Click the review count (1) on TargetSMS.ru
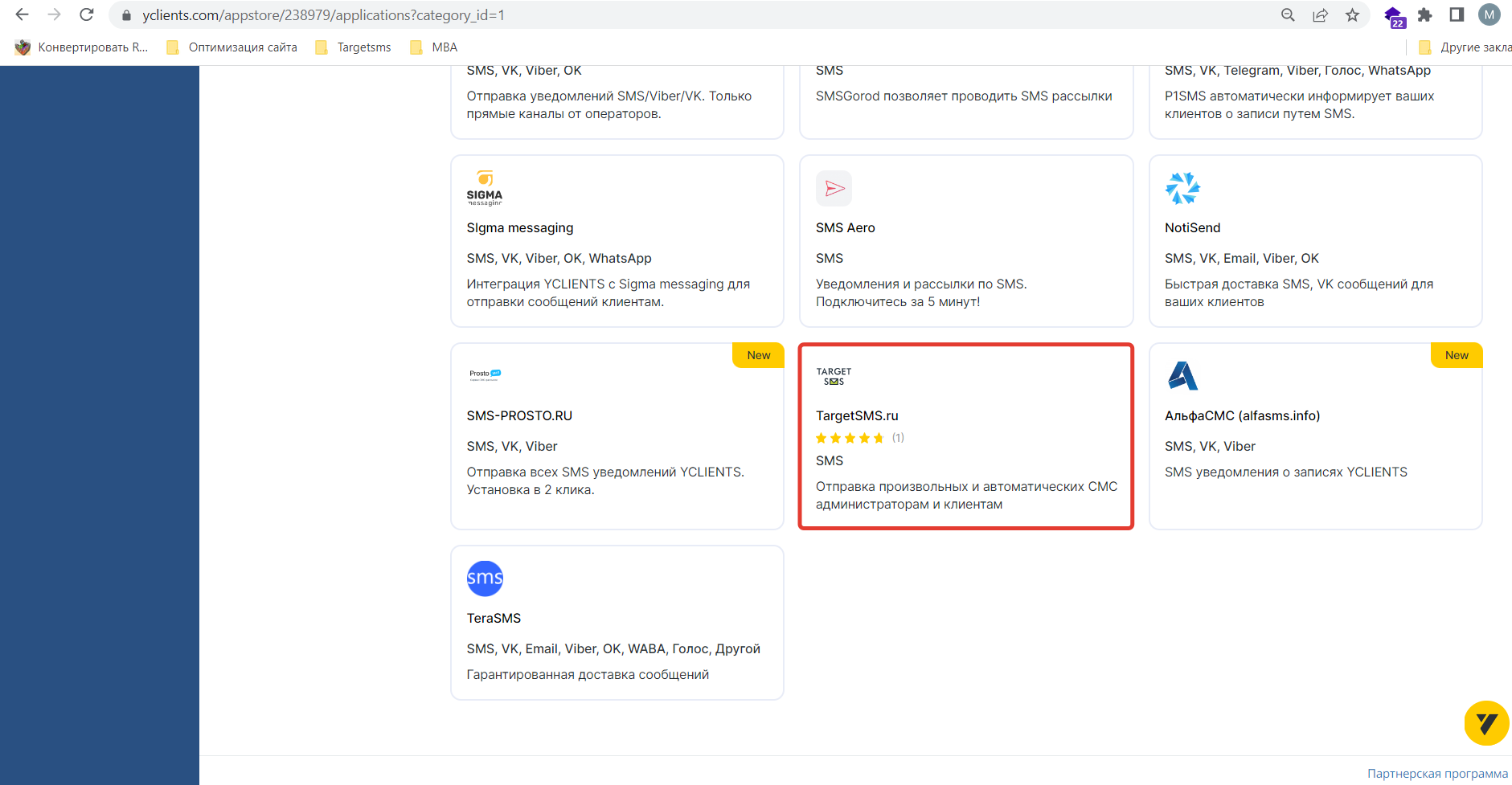Screen dimensions: 1512x785 pyautogui.click(x=898, y=438)
